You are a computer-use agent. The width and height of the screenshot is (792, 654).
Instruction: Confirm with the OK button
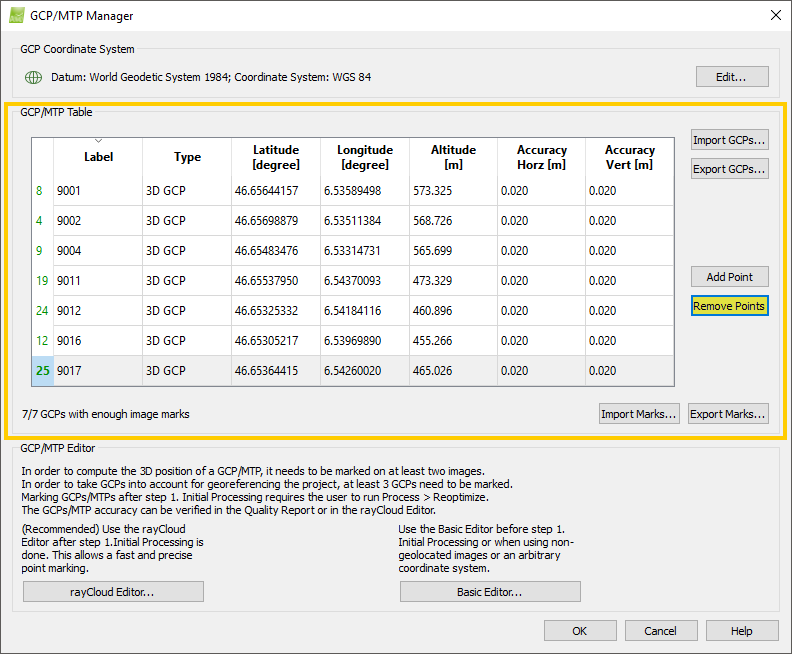(580, 631)
